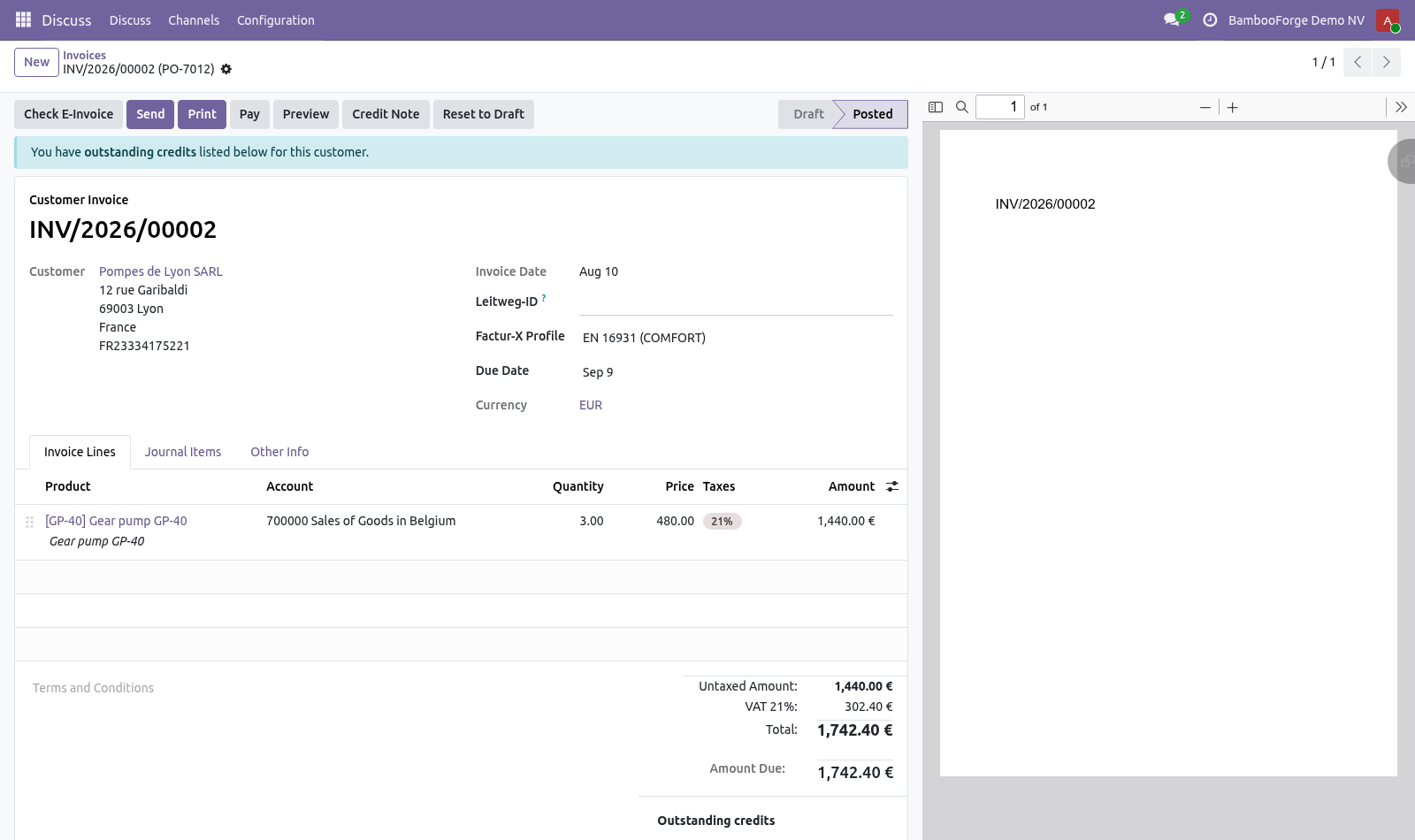
Task: Grab the Gear pump line handle
Action: click(29, 522)
